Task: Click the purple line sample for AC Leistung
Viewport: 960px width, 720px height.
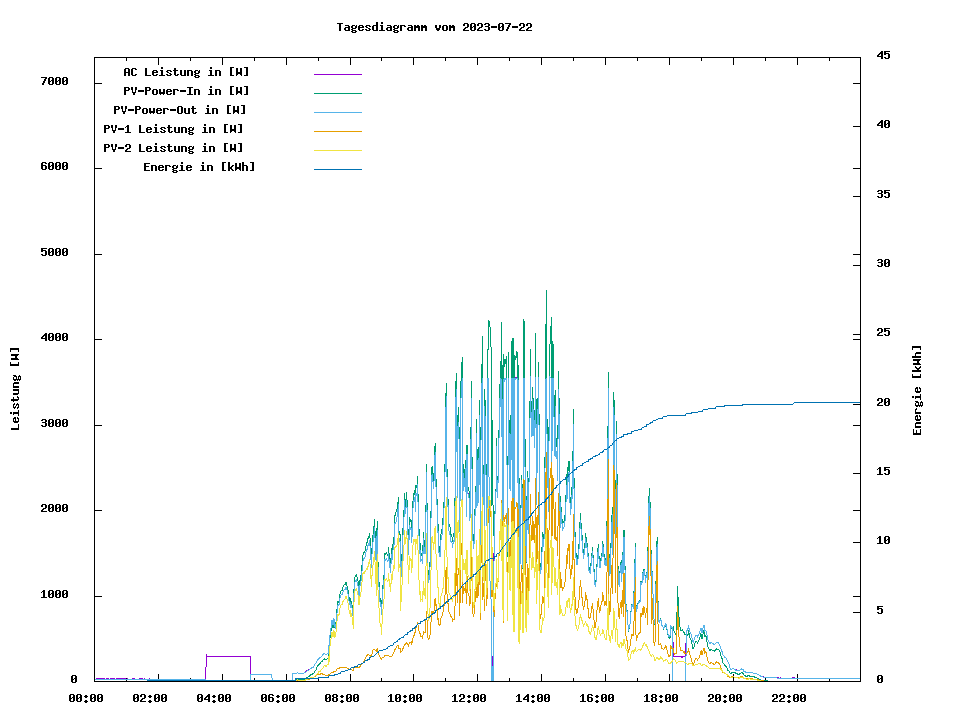Action: [337, 74]
